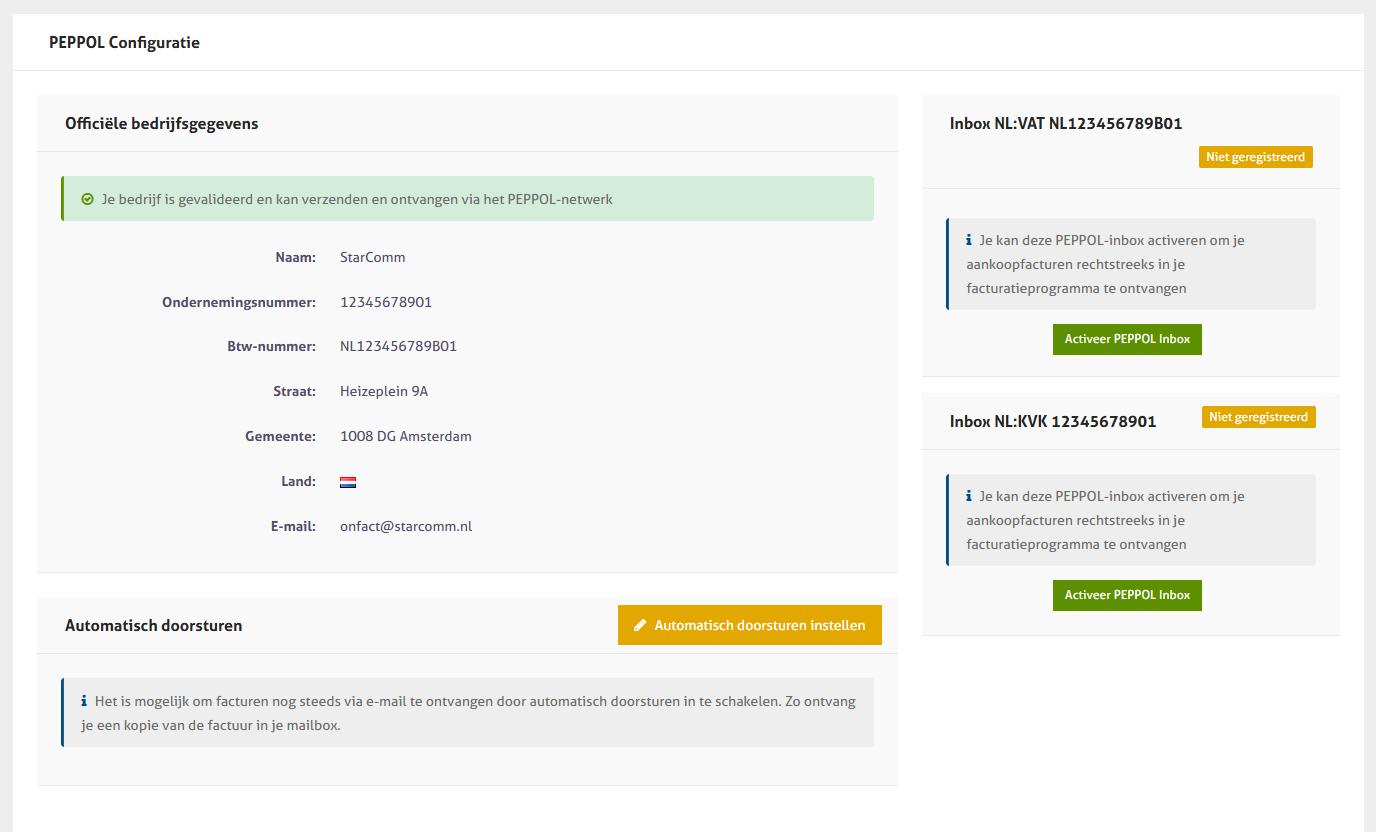Click the Niet geregistreerd badge for NL:VAT inbox

[1255, 157]
